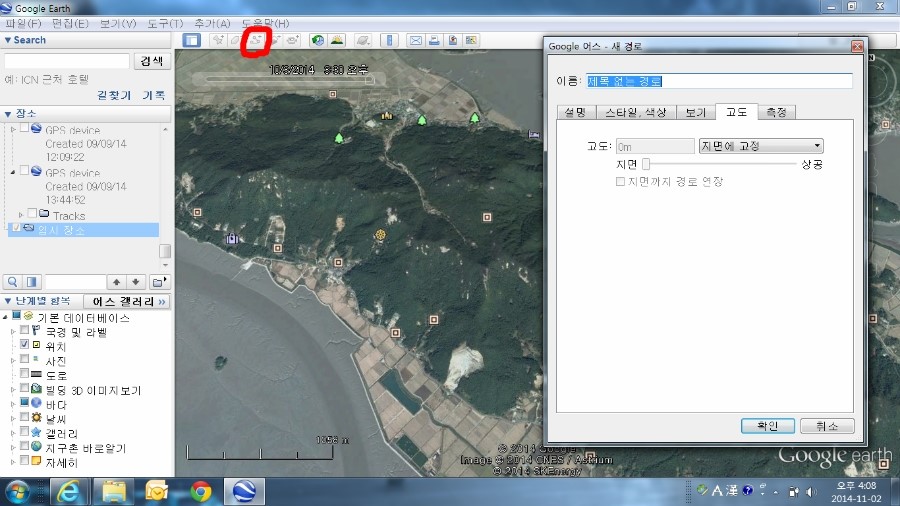
Task: Click 취소 to cancel the dialog
Action: (827, 426)
